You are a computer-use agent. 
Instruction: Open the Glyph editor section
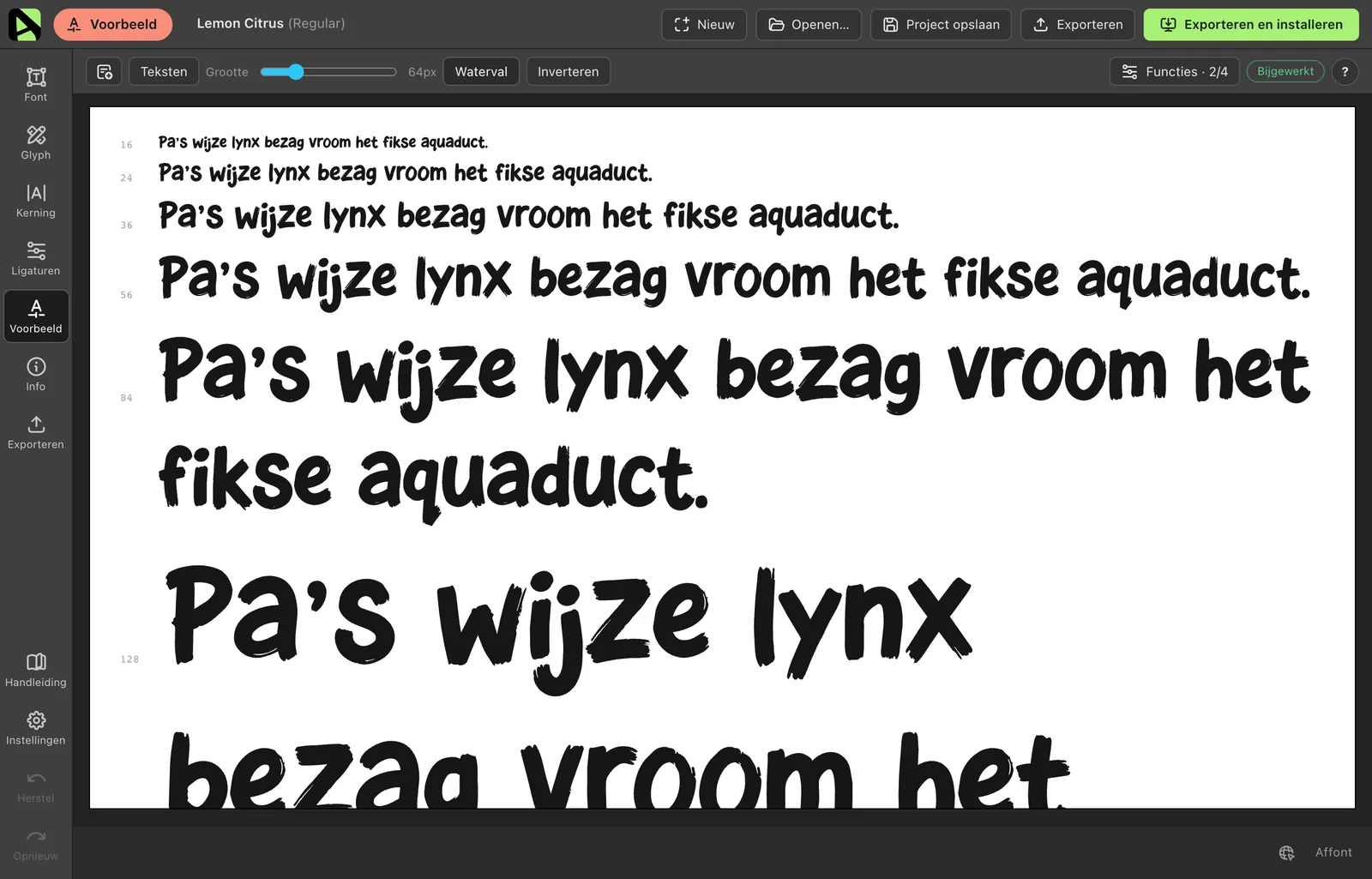(x=36, y=142)
